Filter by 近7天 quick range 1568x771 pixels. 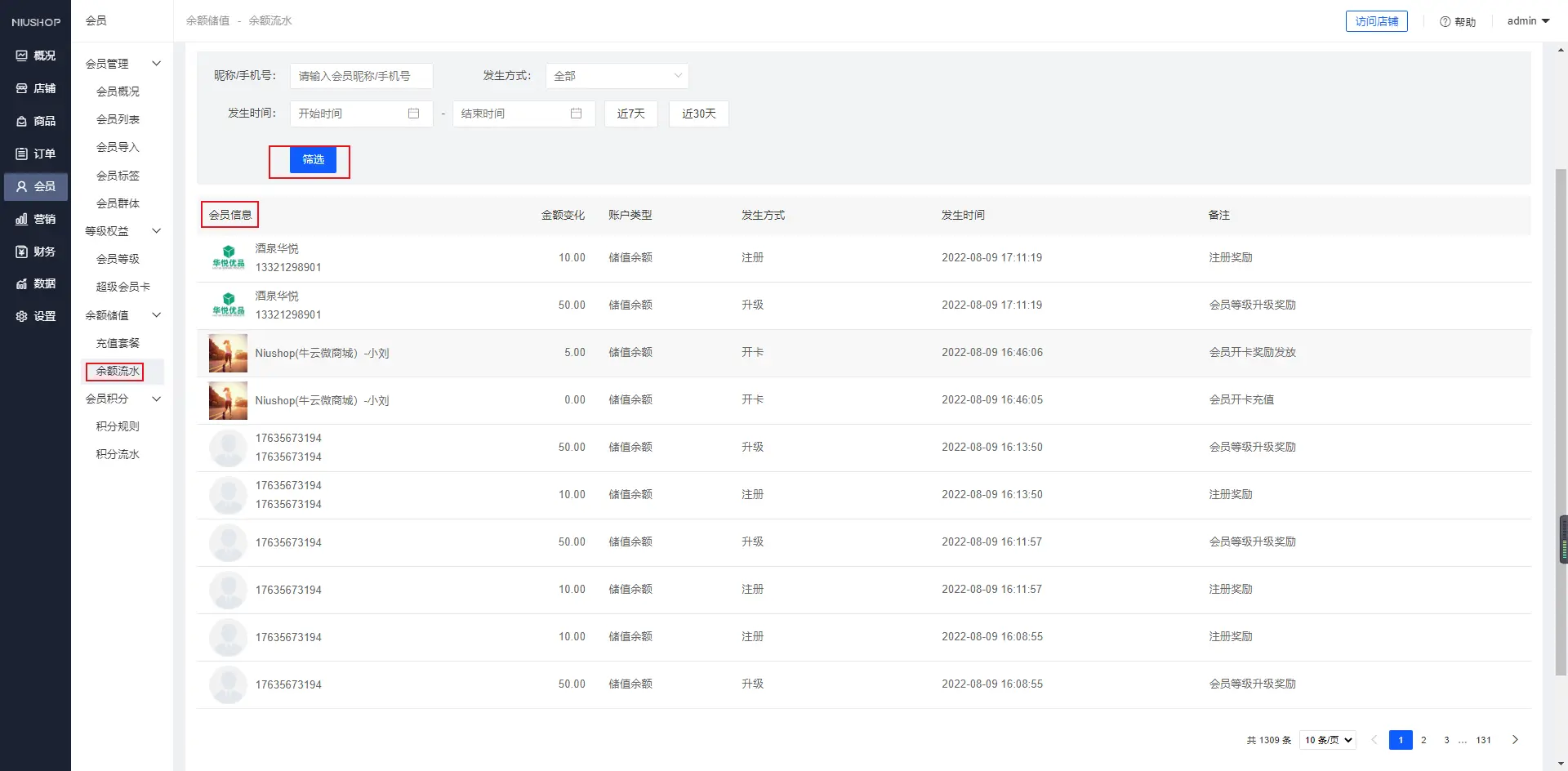click(630, 114)
